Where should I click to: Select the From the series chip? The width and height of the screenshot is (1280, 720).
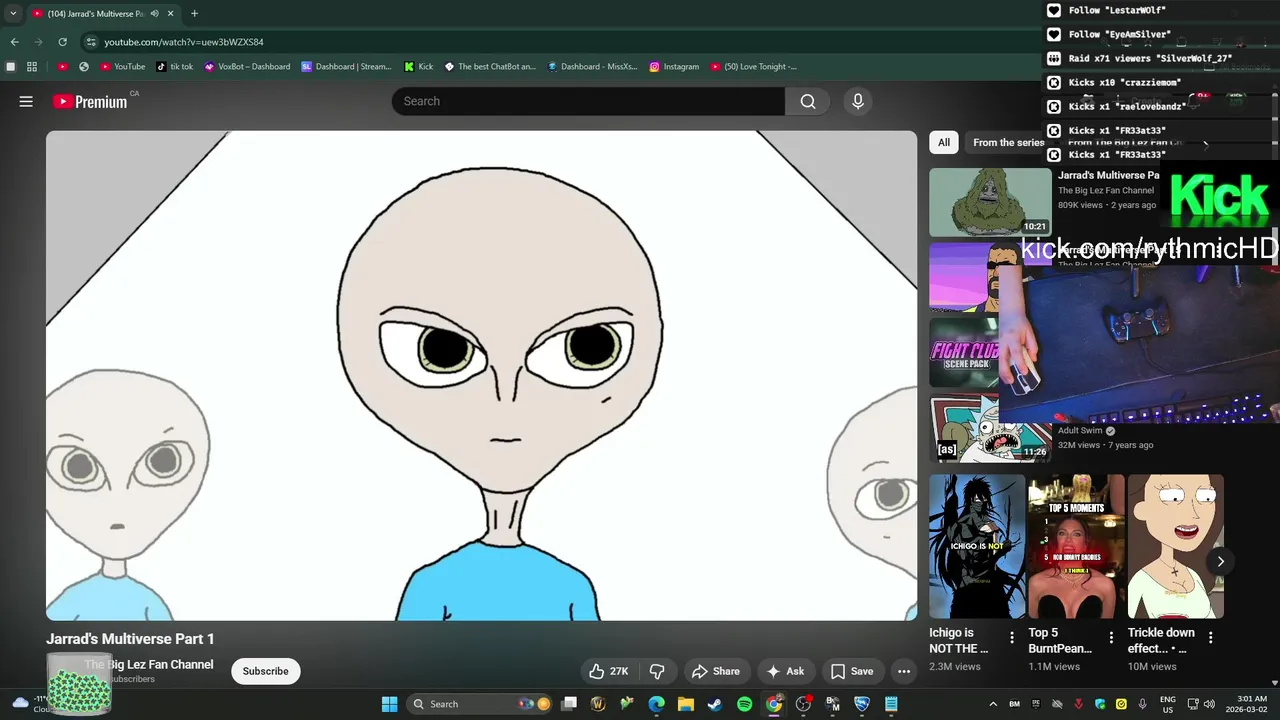click(1008, 142)
